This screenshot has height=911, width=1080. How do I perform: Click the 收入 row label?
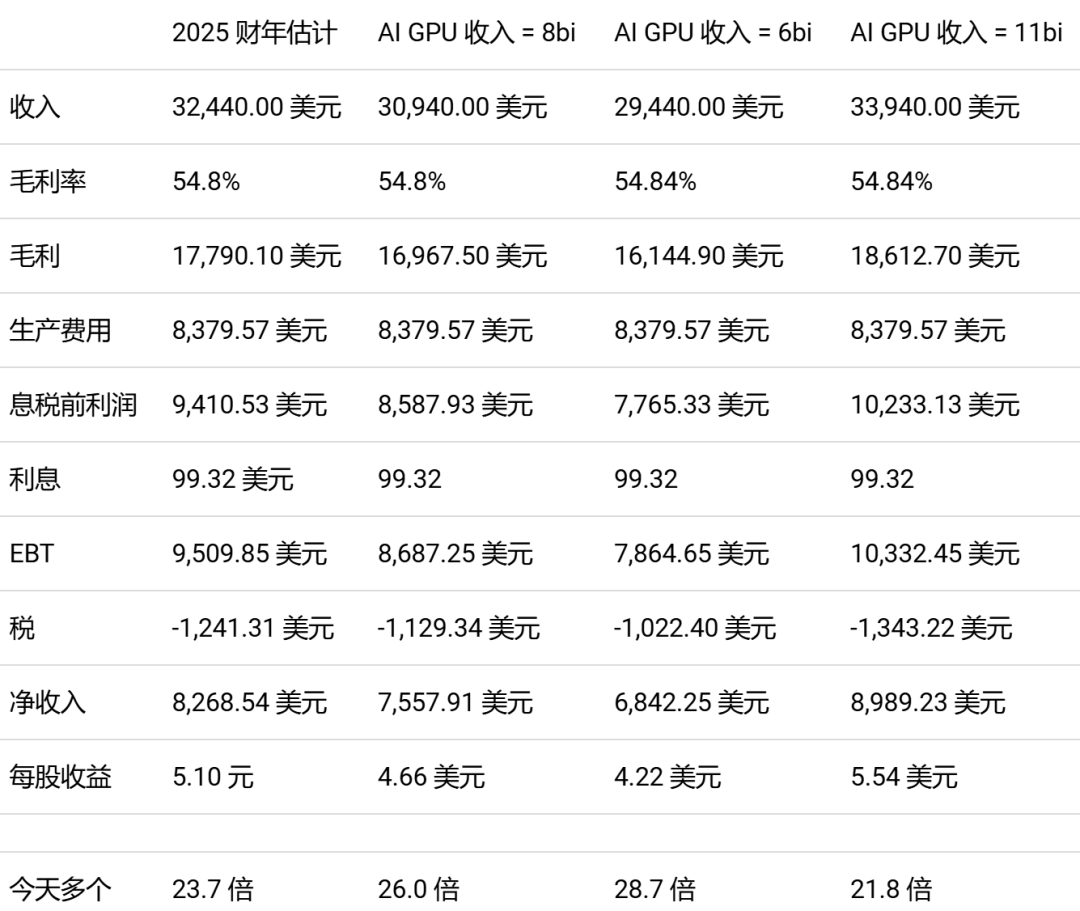click(35, 107)
